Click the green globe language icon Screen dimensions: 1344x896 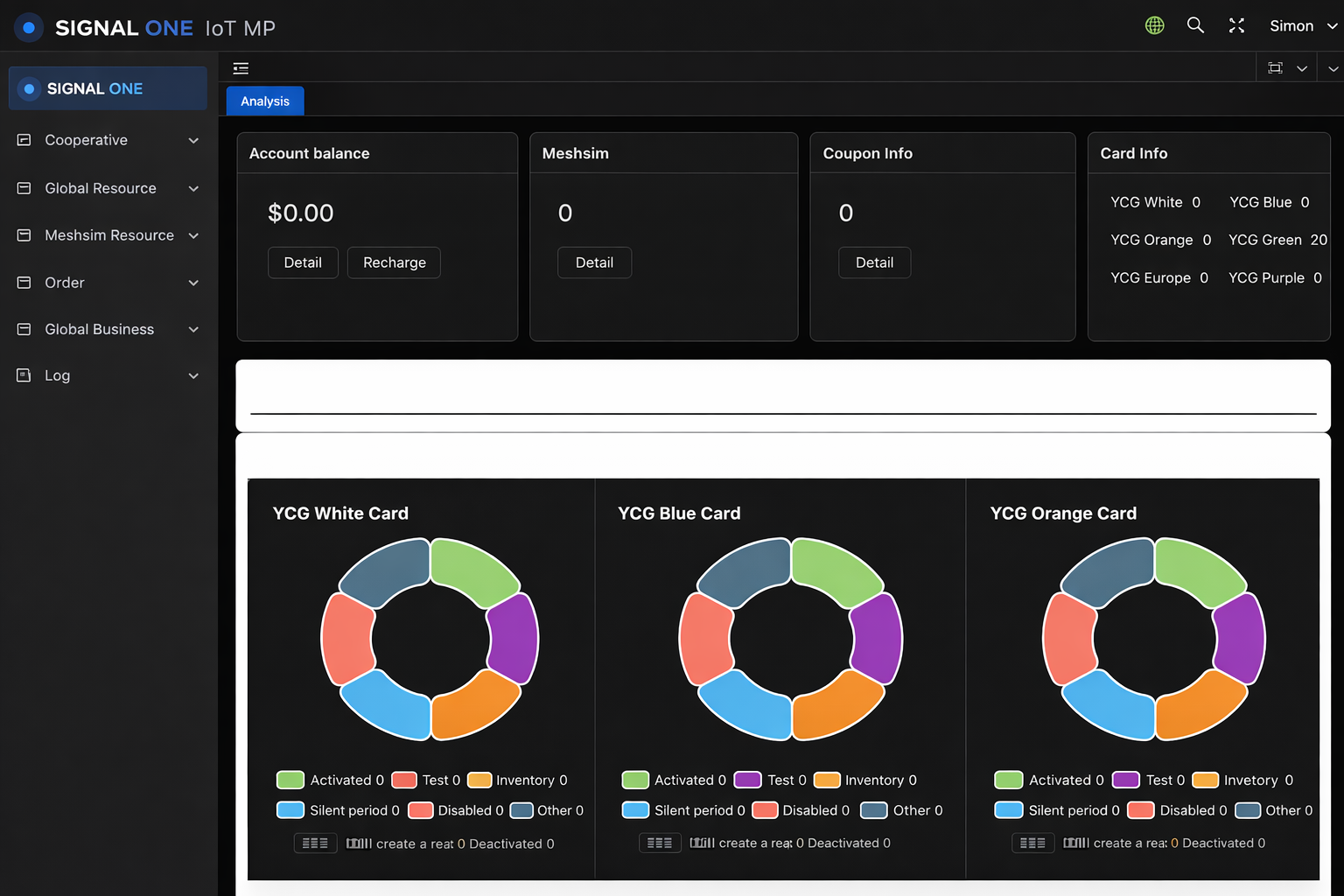[1154, 25]
